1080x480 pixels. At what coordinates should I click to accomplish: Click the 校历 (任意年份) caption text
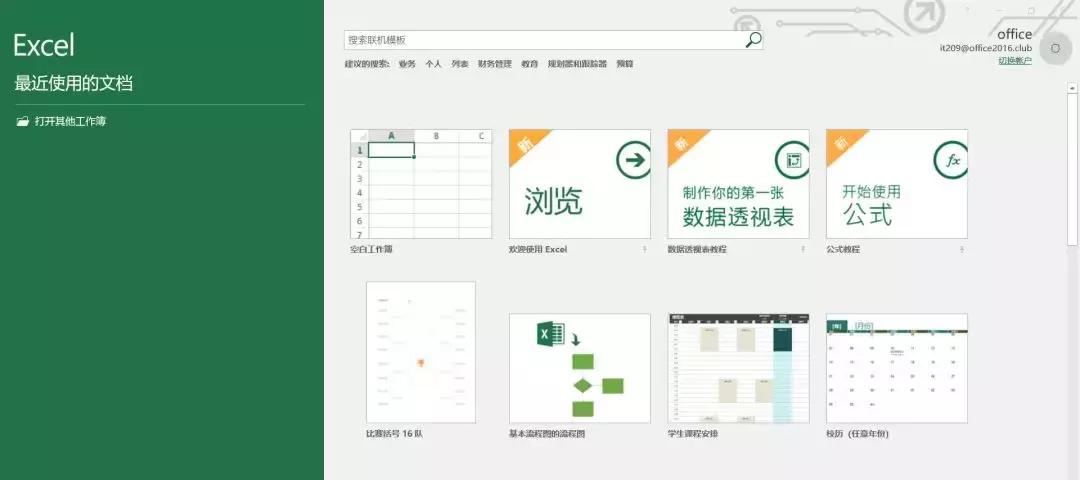tap(858, 435)
